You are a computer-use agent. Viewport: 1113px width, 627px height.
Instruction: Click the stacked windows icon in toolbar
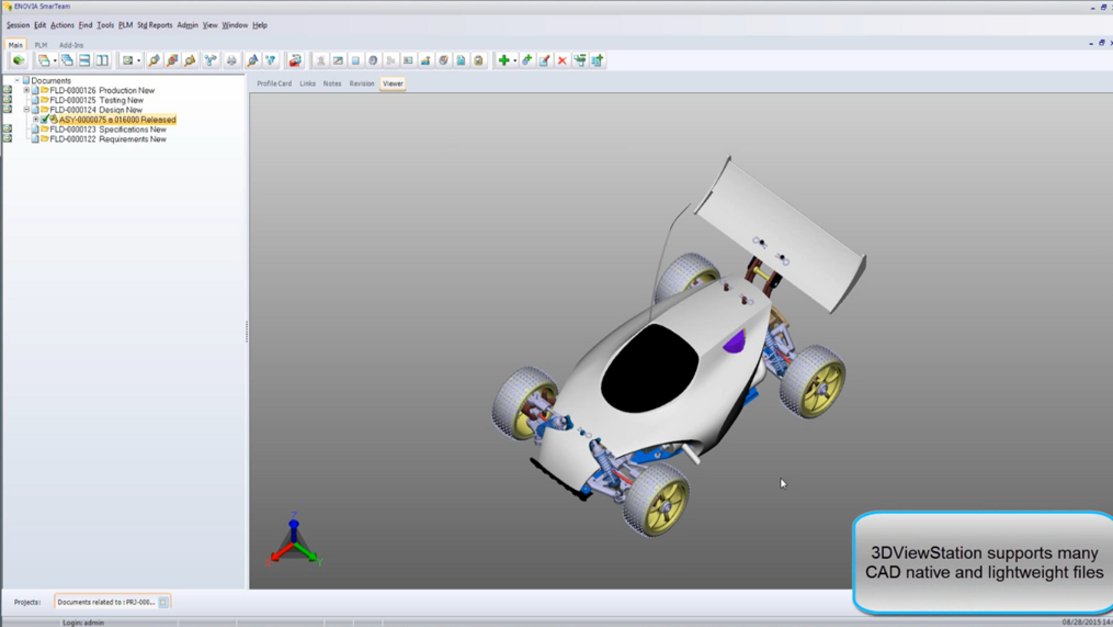pos(67,60)
